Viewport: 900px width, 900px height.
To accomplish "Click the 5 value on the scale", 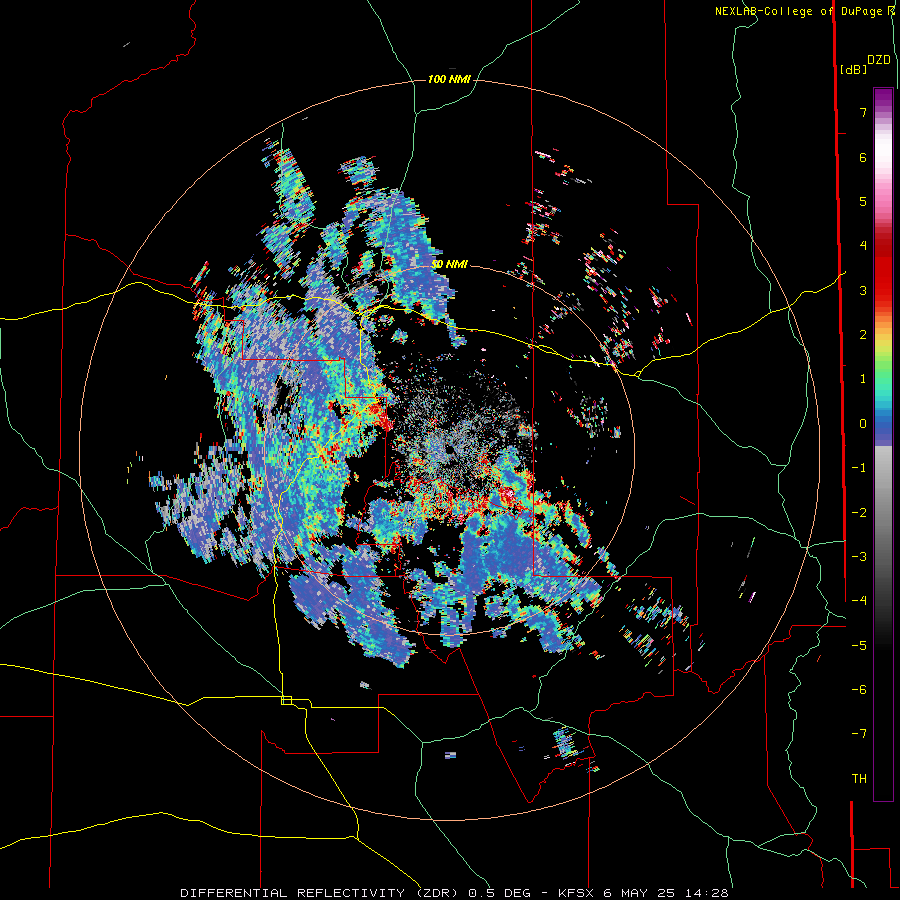I will pos(863,201).
